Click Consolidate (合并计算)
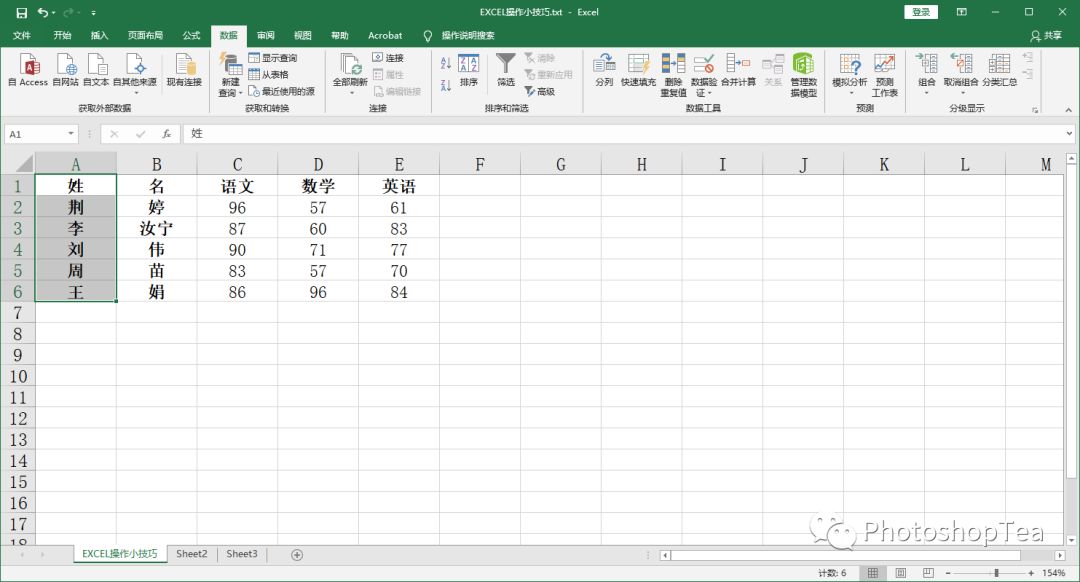The height and width of the screenshot is (582, 1080). [738, 70]
